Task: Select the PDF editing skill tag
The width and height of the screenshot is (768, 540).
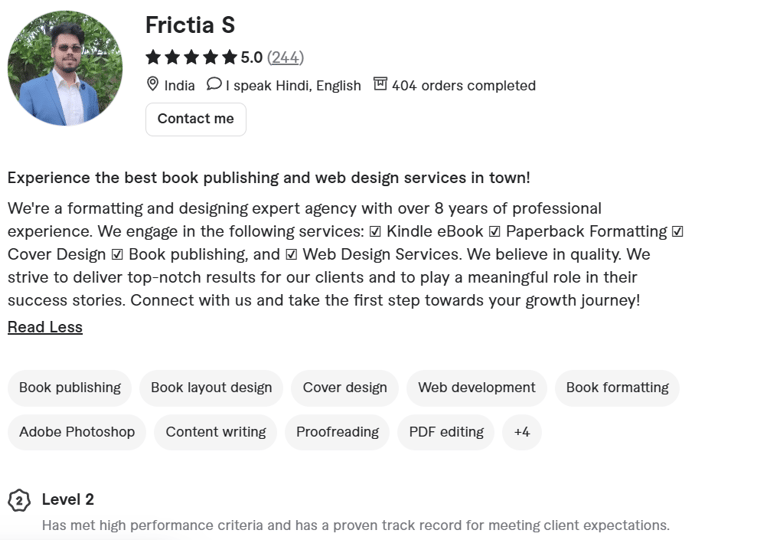Action: coord(446,432)
